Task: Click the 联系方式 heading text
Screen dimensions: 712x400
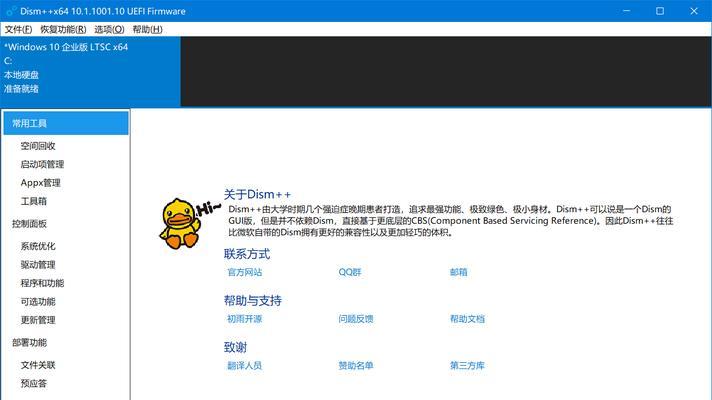Action: (247, 254)
